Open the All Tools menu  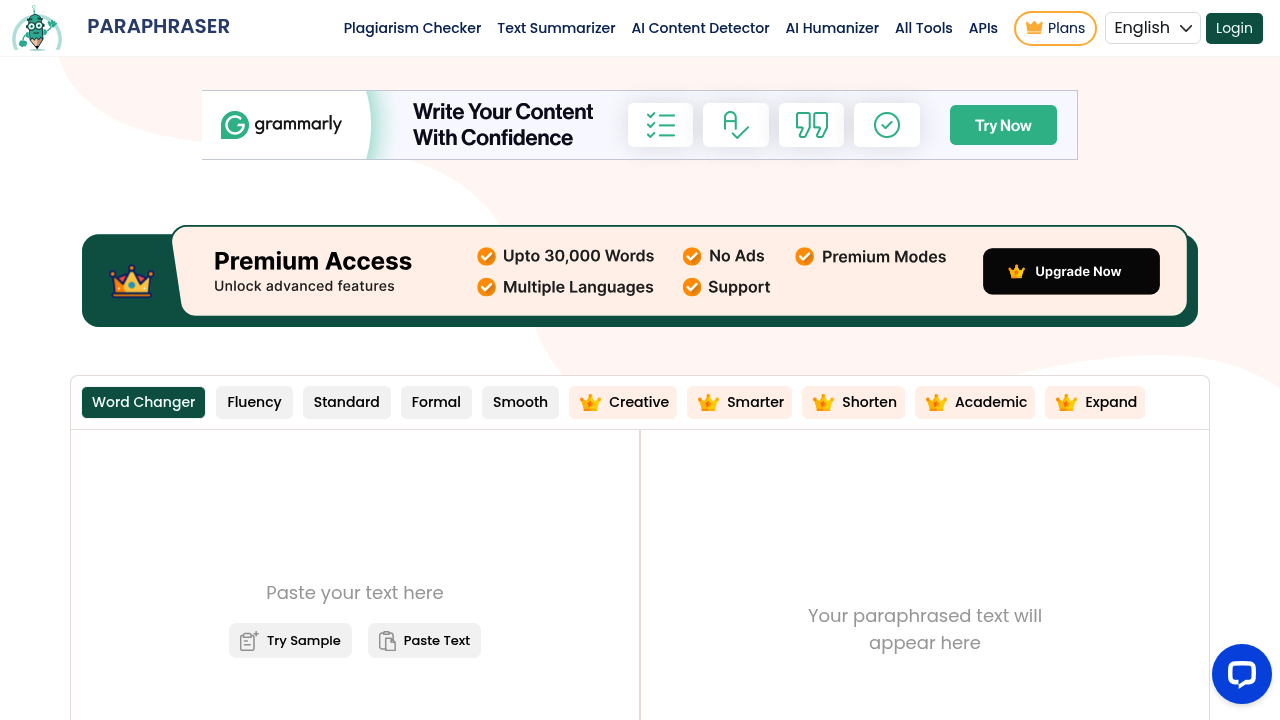click(x=923, y=28)
